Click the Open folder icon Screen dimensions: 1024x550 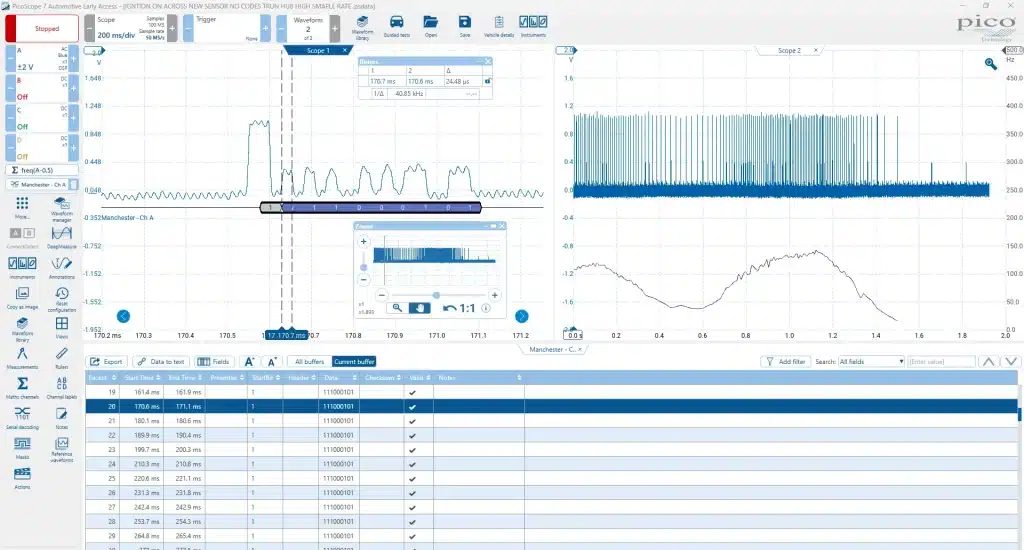click(x=430, y=27)
